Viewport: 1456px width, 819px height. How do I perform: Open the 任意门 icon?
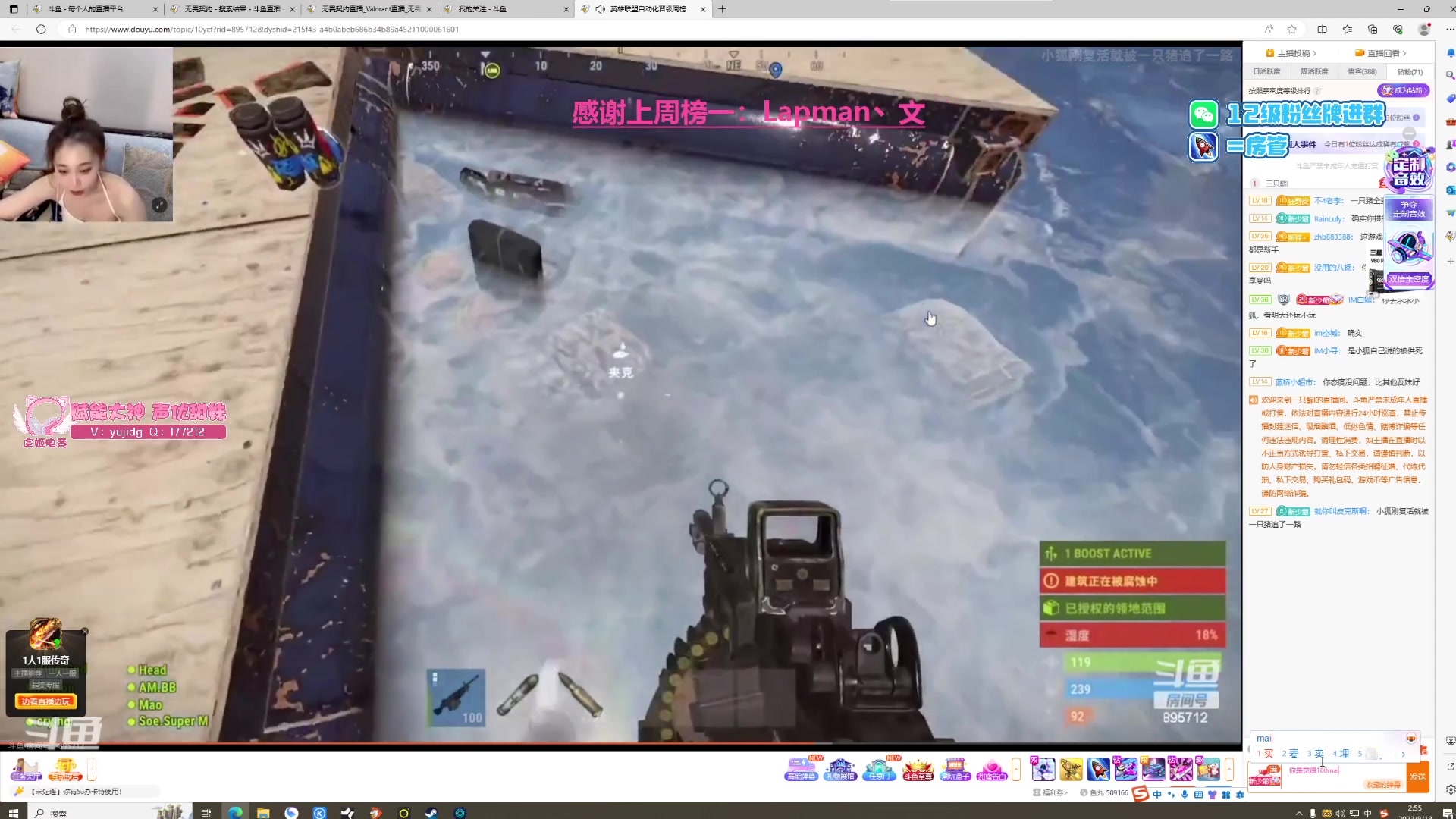pyautogui.click(x=879, y=769)
